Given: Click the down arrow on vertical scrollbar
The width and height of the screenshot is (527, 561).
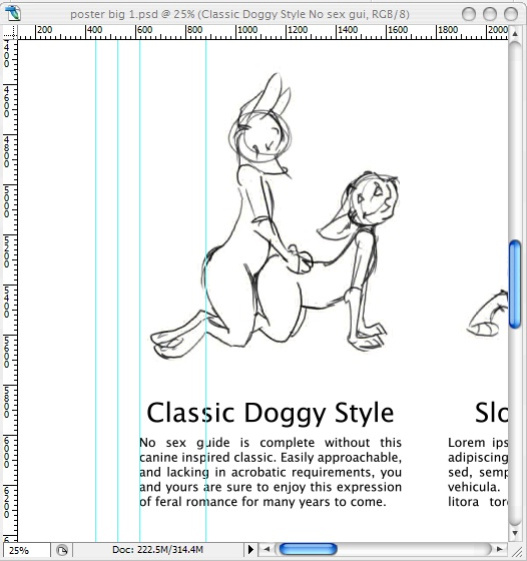Looking at the screenshot, I should pos(515,533).
